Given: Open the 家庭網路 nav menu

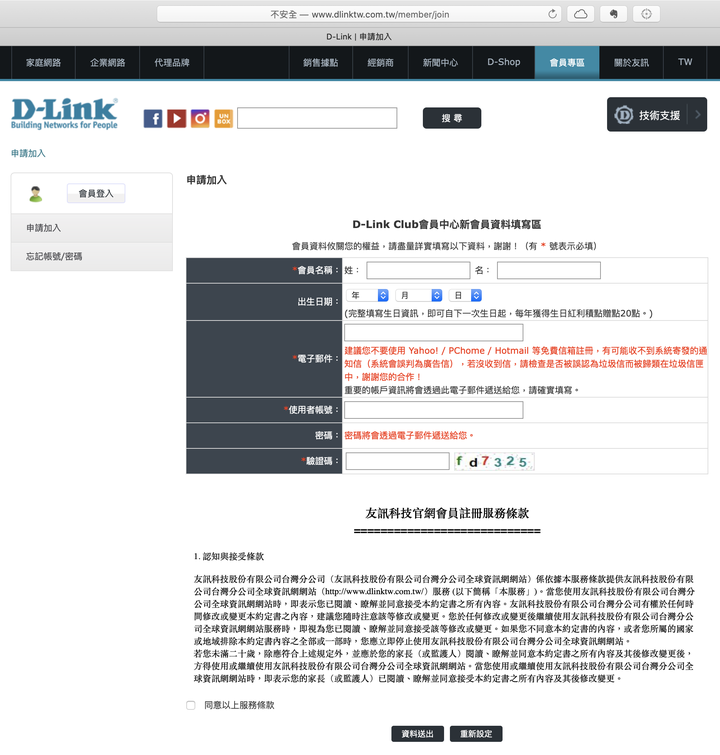Looking at the screenshot, I should click(x=43, y=63).
